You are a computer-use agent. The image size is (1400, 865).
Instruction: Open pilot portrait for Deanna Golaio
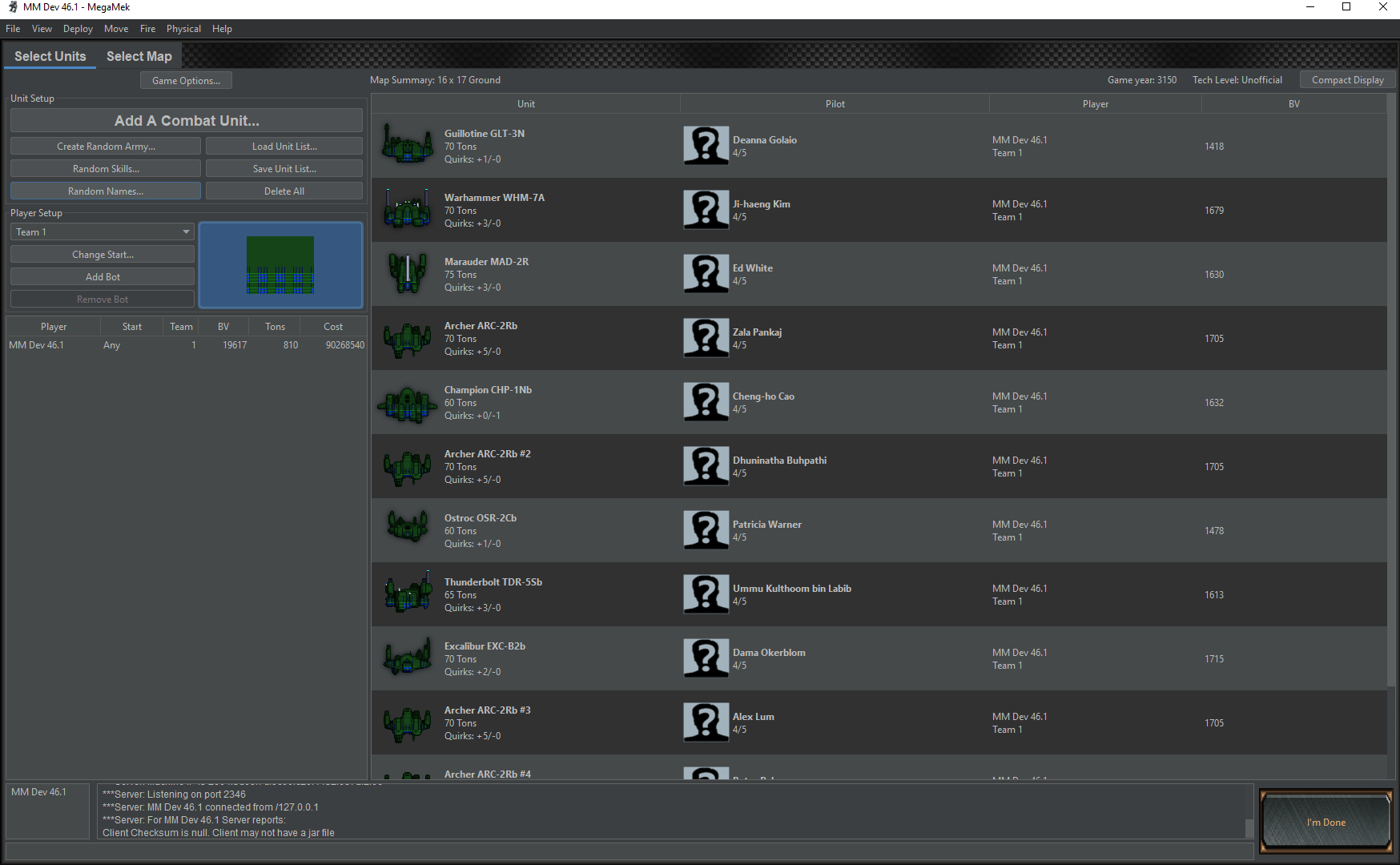(706, 145)
